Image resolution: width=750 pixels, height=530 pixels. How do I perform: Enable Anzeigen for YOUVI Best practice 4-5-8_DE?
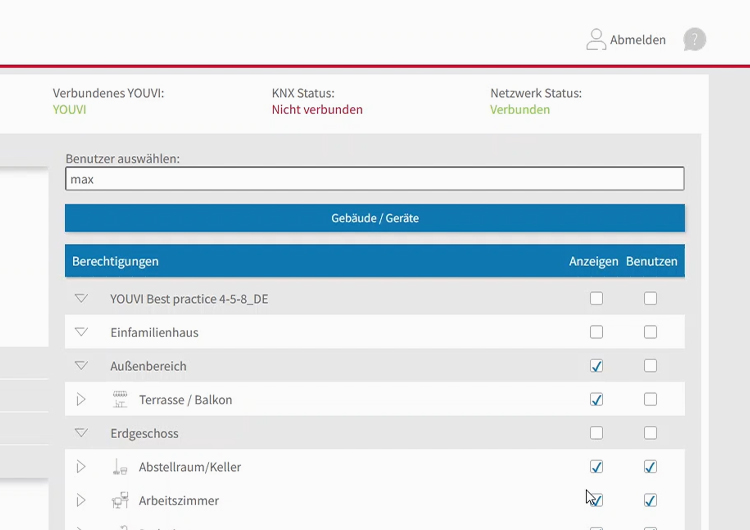[x=596, y=298]
